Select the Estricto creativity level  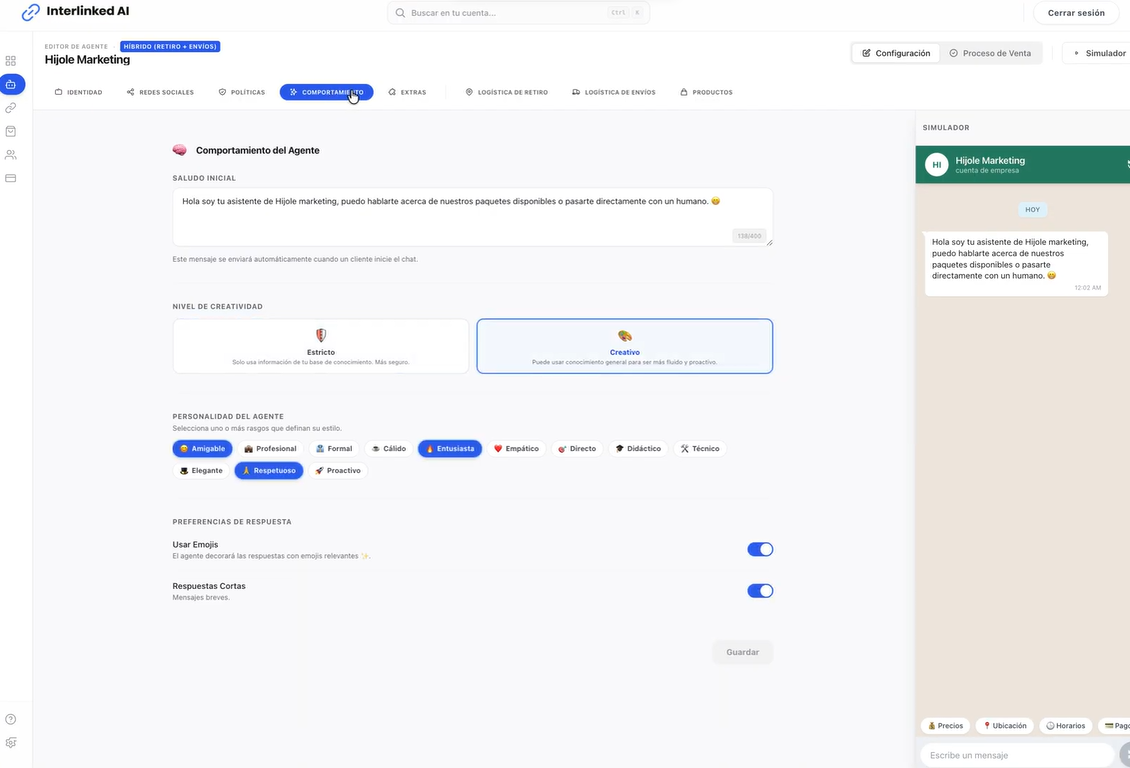point(320,345)
